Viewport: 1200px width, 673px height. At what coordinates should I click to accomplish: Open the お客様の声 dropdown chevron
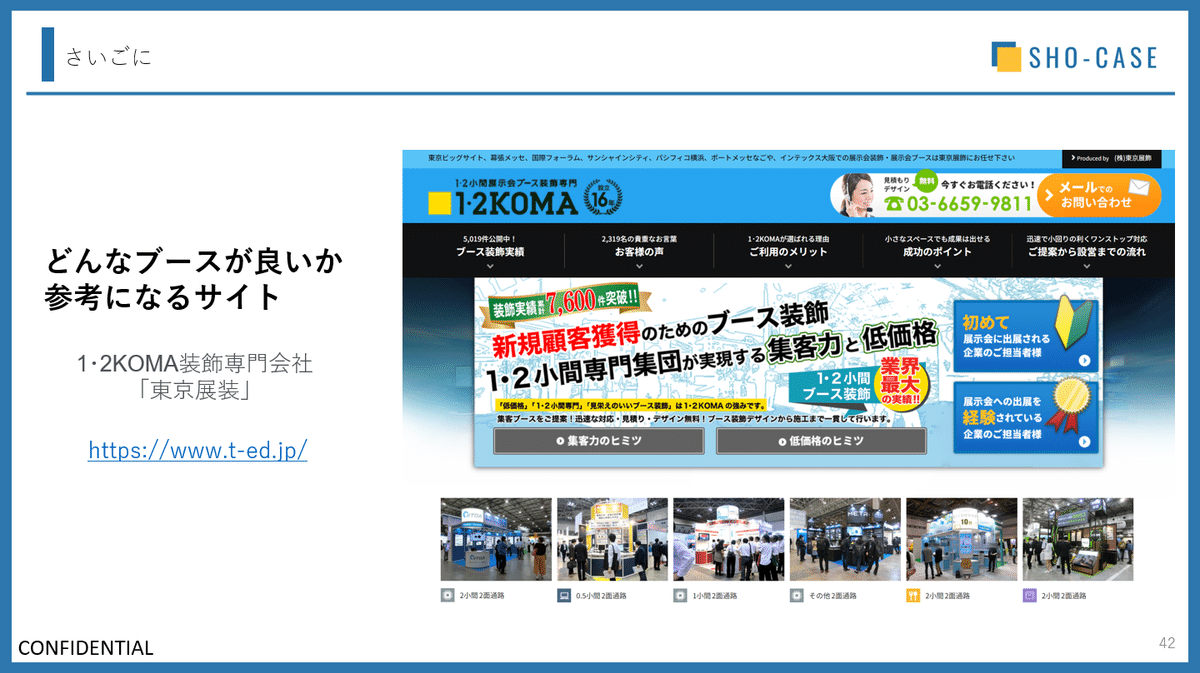click(x=639, y=264)
